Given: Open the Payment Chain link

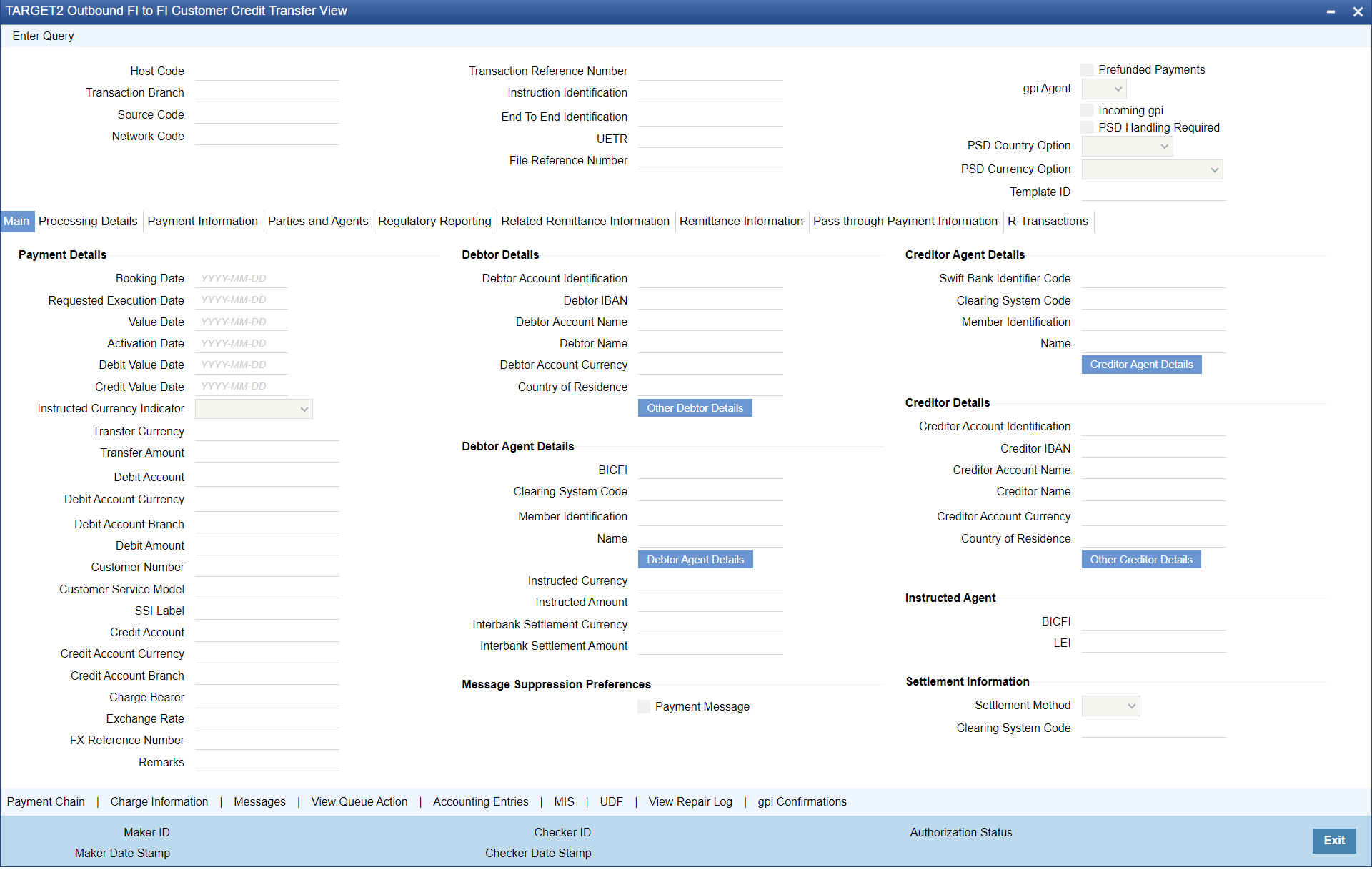Looking at the screenshot, I should pyautogui.click(x=46, y=802).
